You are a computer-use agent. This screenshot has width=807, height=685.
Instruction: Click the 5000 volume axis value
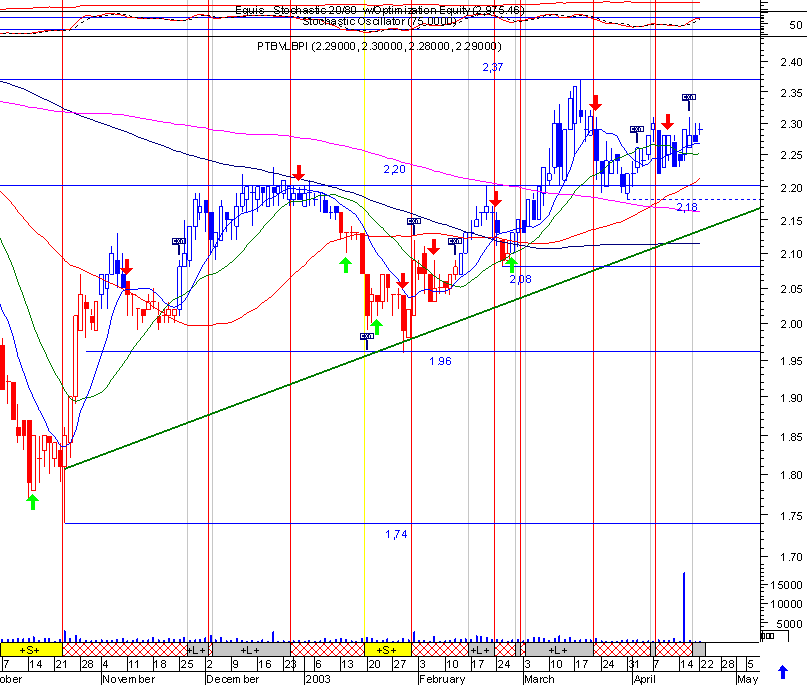point(790,624)
